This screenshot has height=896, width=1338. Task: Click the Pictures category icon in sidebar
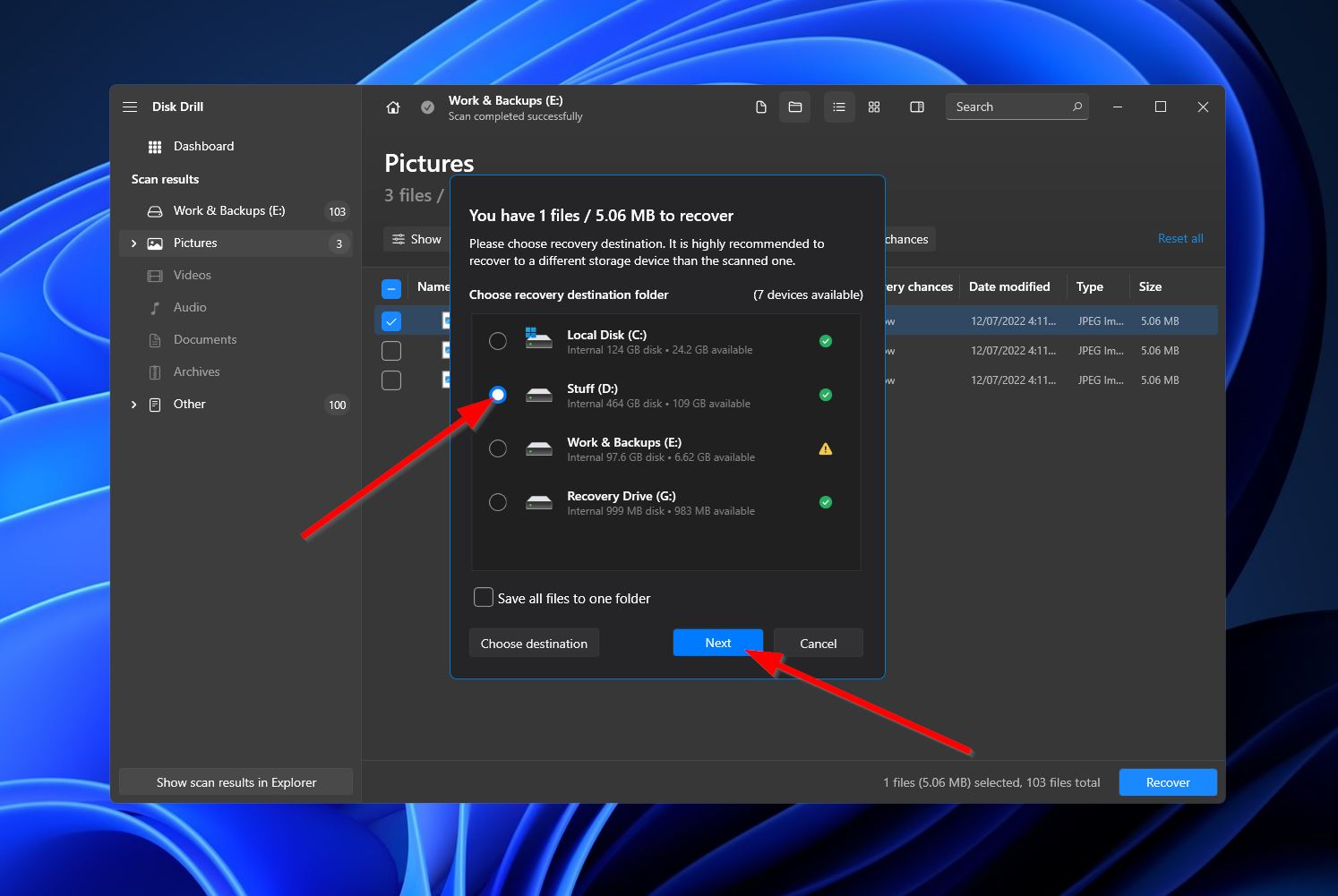[x=155, y=243]
